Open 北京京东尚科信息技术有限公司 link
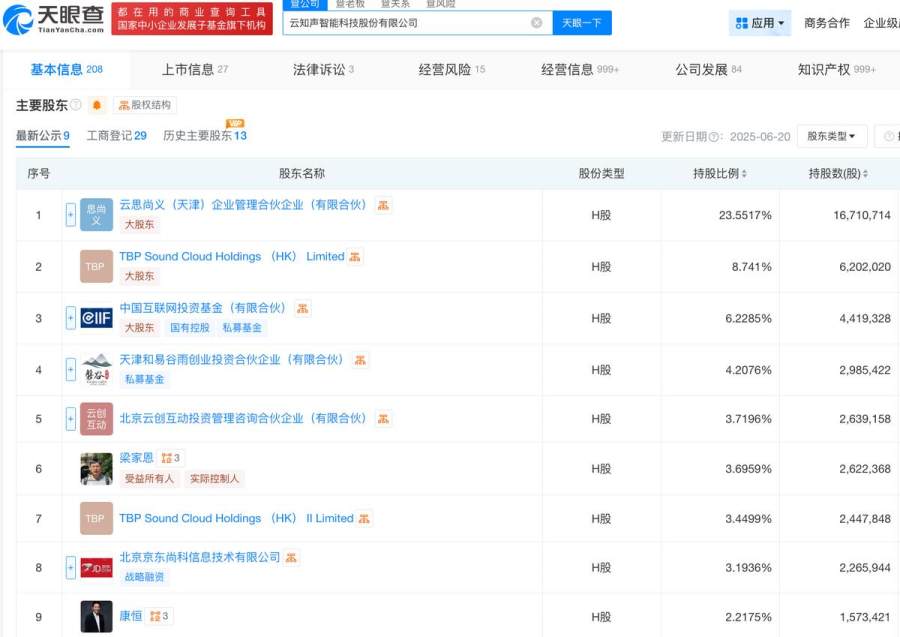Viewport: 900px width, 637px height. click(x=200, y=557)
